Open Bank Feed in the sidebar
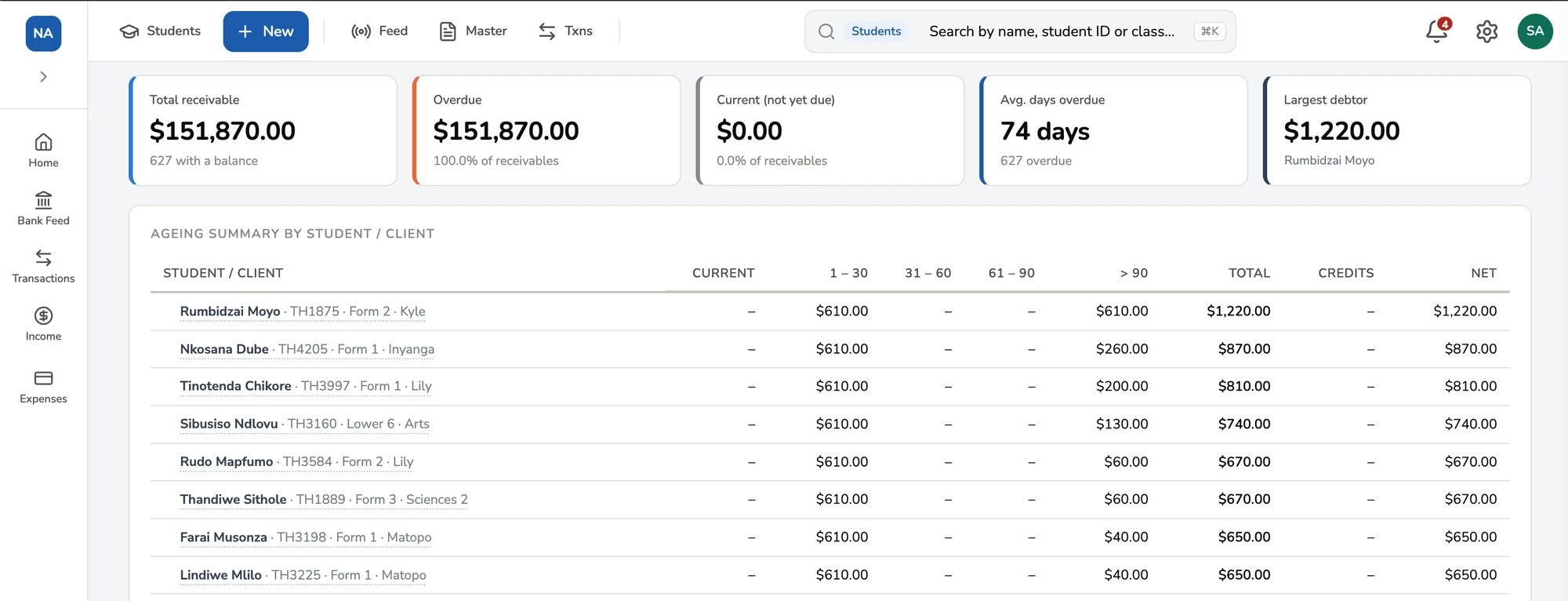The image size is (1568, 601). 43,209
